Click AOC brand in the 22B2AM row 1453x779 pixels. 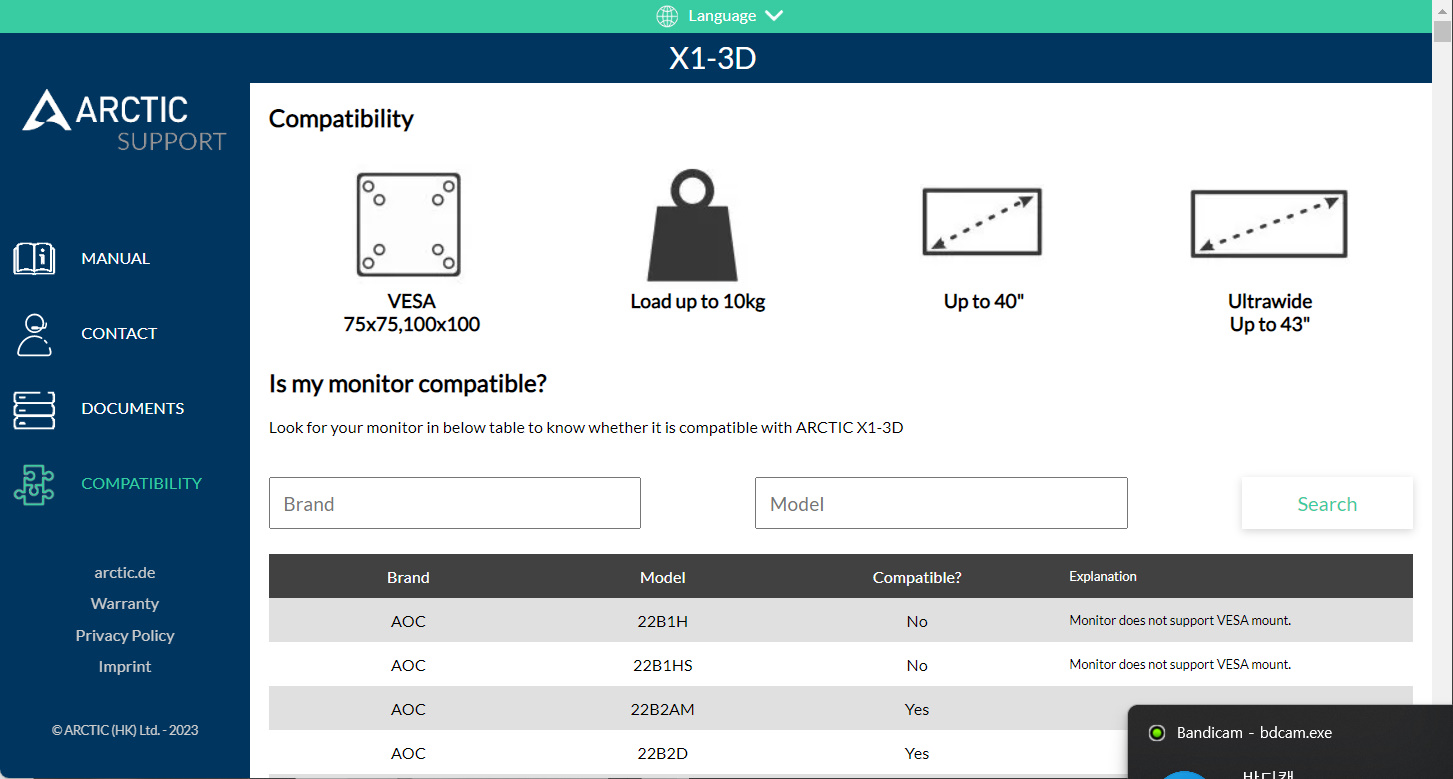(408, 709)
